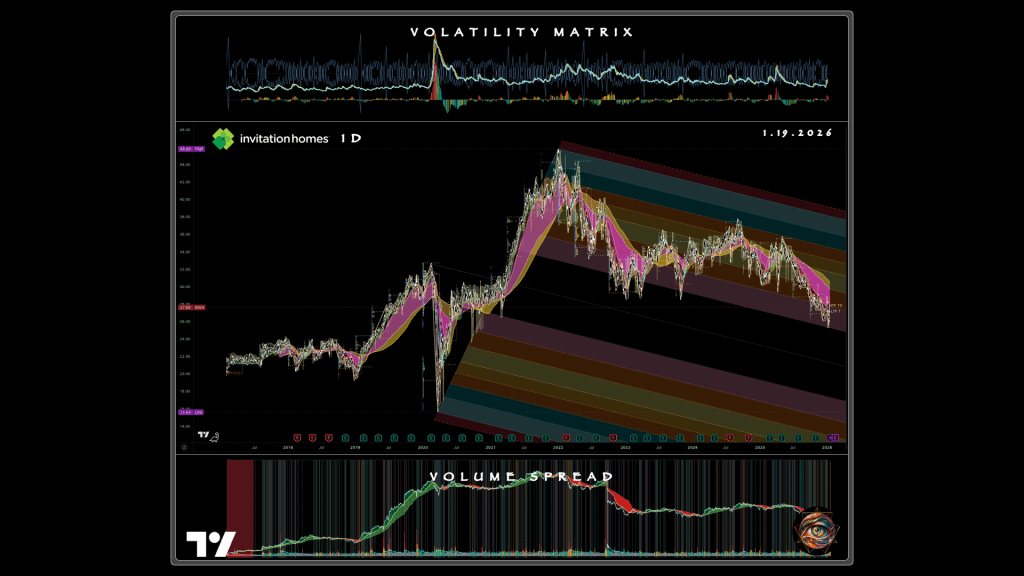Select the purple Low price label

coord(191,412)
